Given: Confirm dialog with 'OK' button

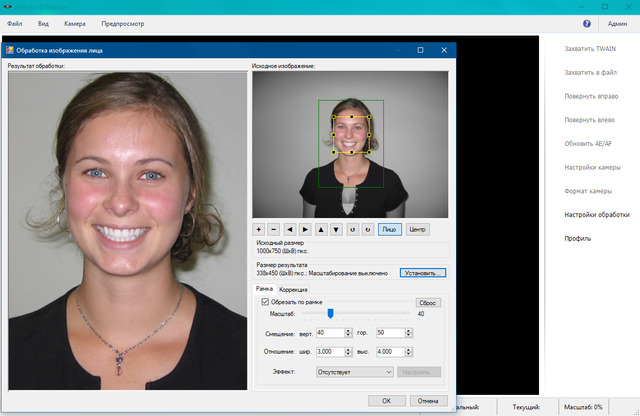Looking at the screenshot, I should point(387,401).
